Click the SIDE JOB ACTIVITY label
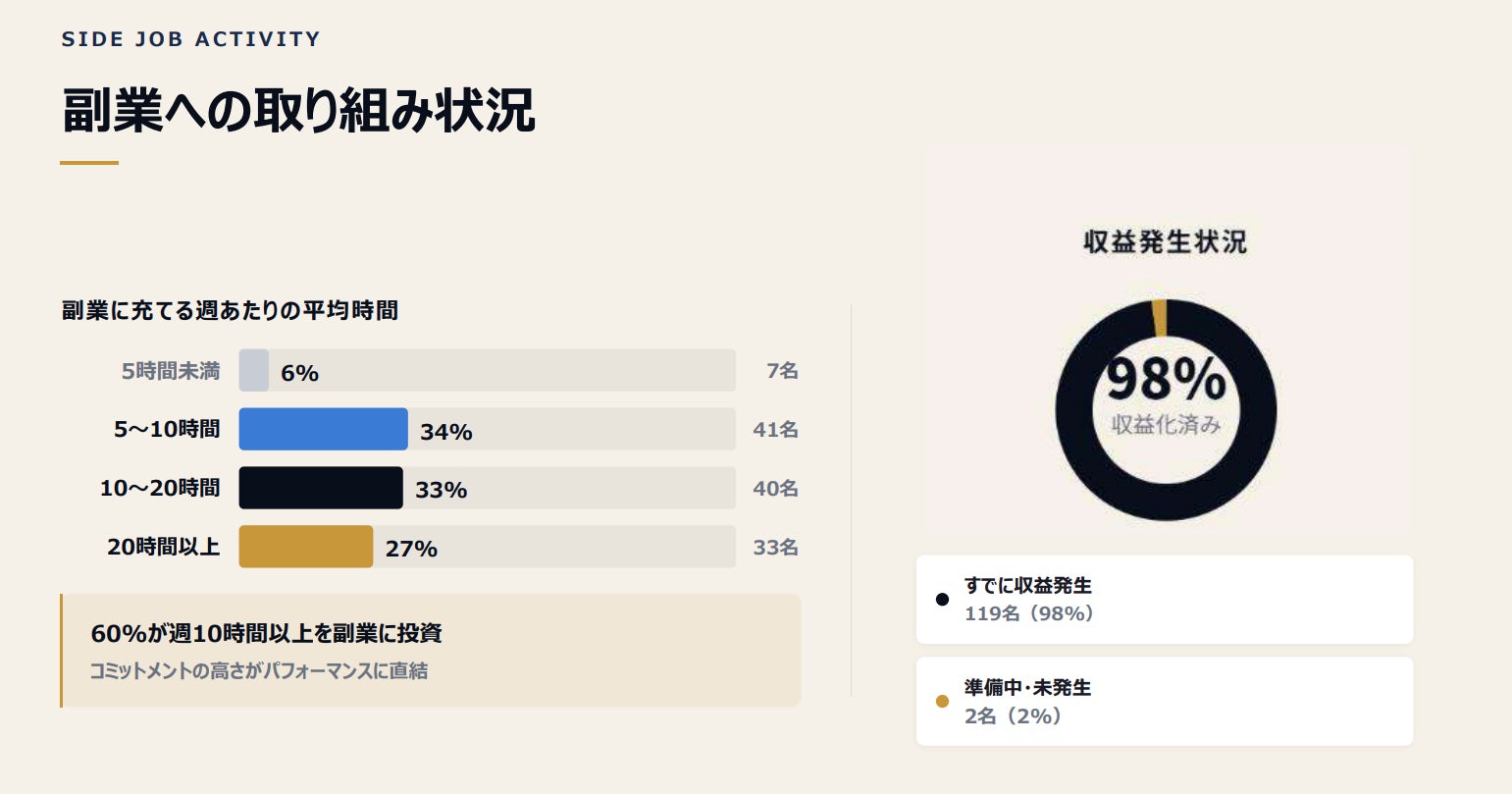Viewport: 1512px width, 794px height. click(190, 39)
